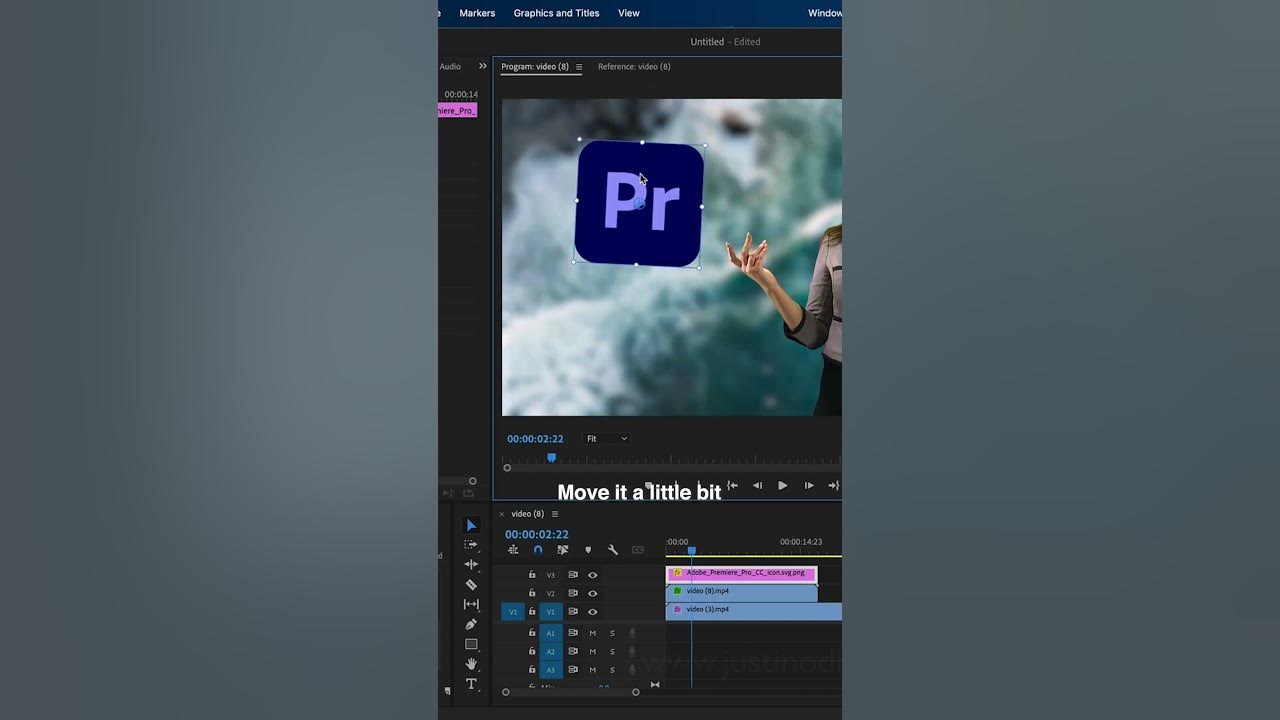Open Timeline Display Settings wrench
Screen dimensions: 1280x720
tap(613, 550)
